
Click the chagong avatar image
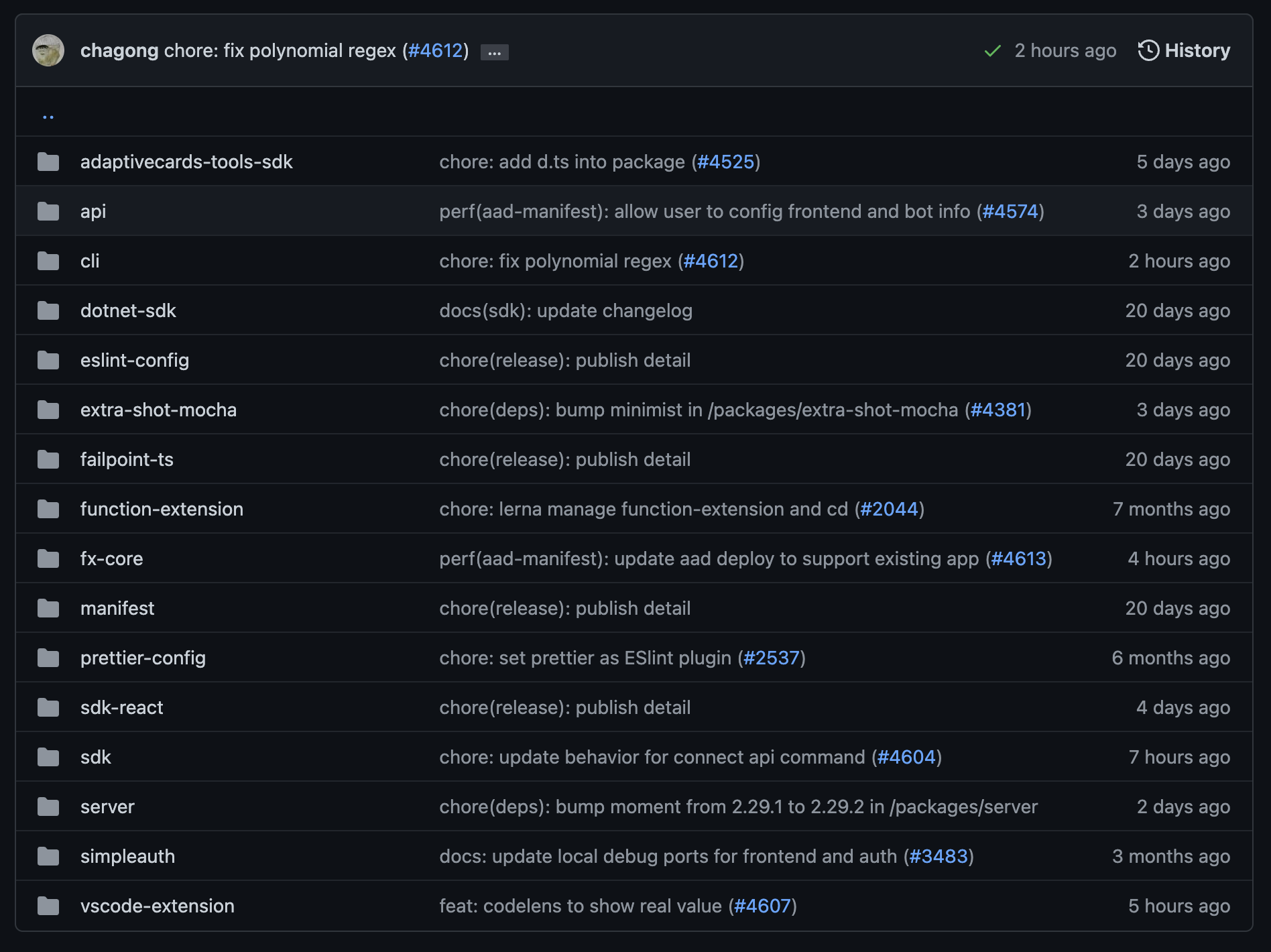click(48, 51)
